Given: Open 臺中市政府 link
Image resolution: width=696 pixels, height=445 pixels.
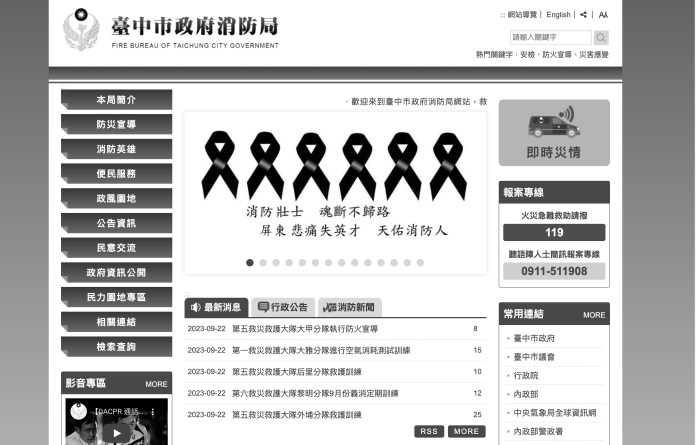Looking at the screenshot, I should click(534, 338).
